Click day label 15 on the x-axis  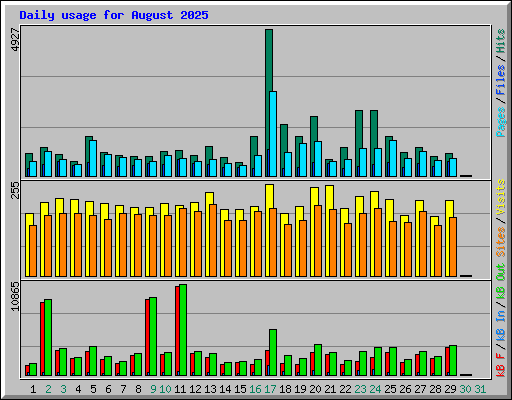pos(240,389)
